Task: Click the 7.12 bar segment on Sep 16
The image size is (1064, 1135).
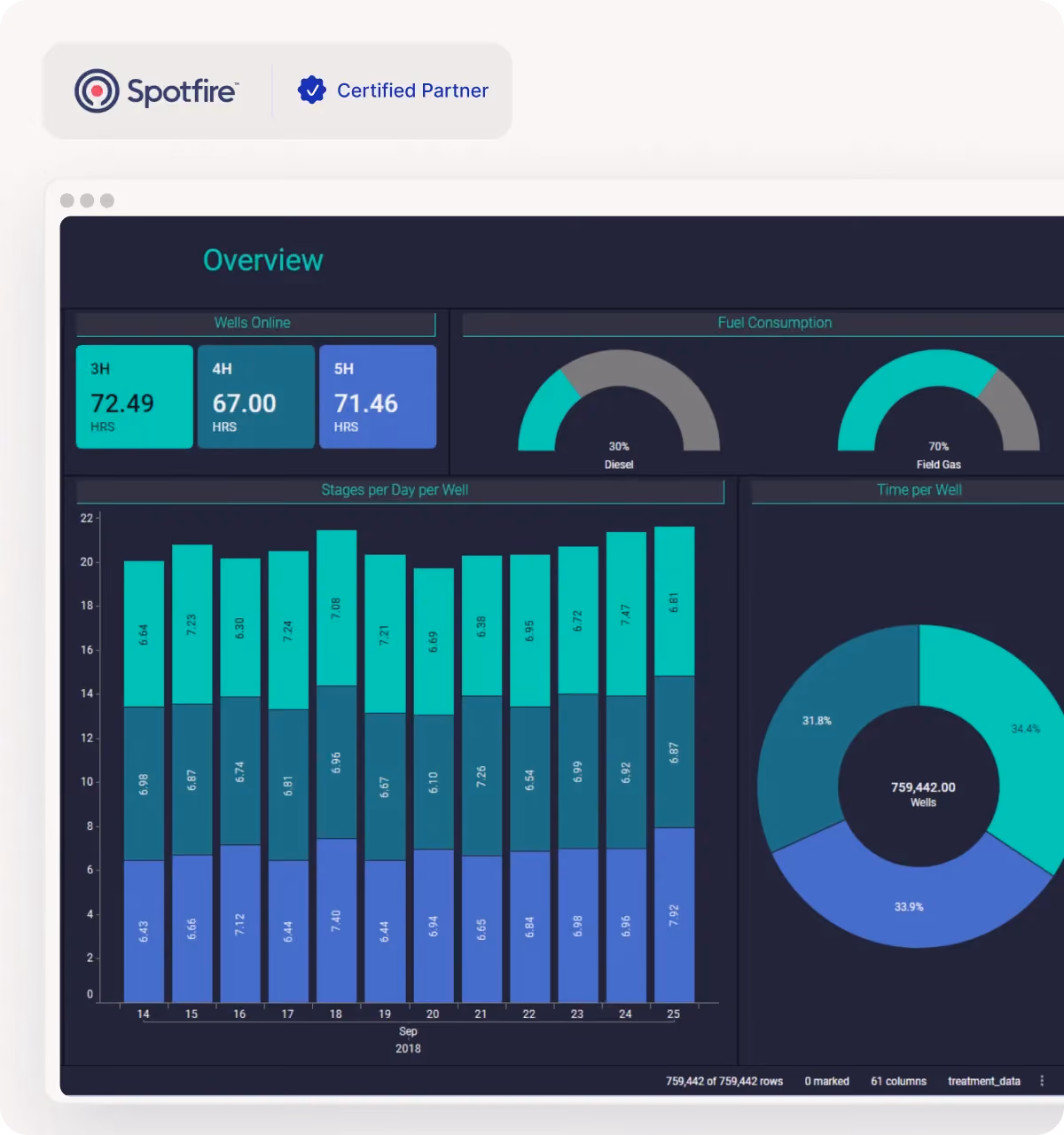Action: pyautogui.click(x=239, y=924)
